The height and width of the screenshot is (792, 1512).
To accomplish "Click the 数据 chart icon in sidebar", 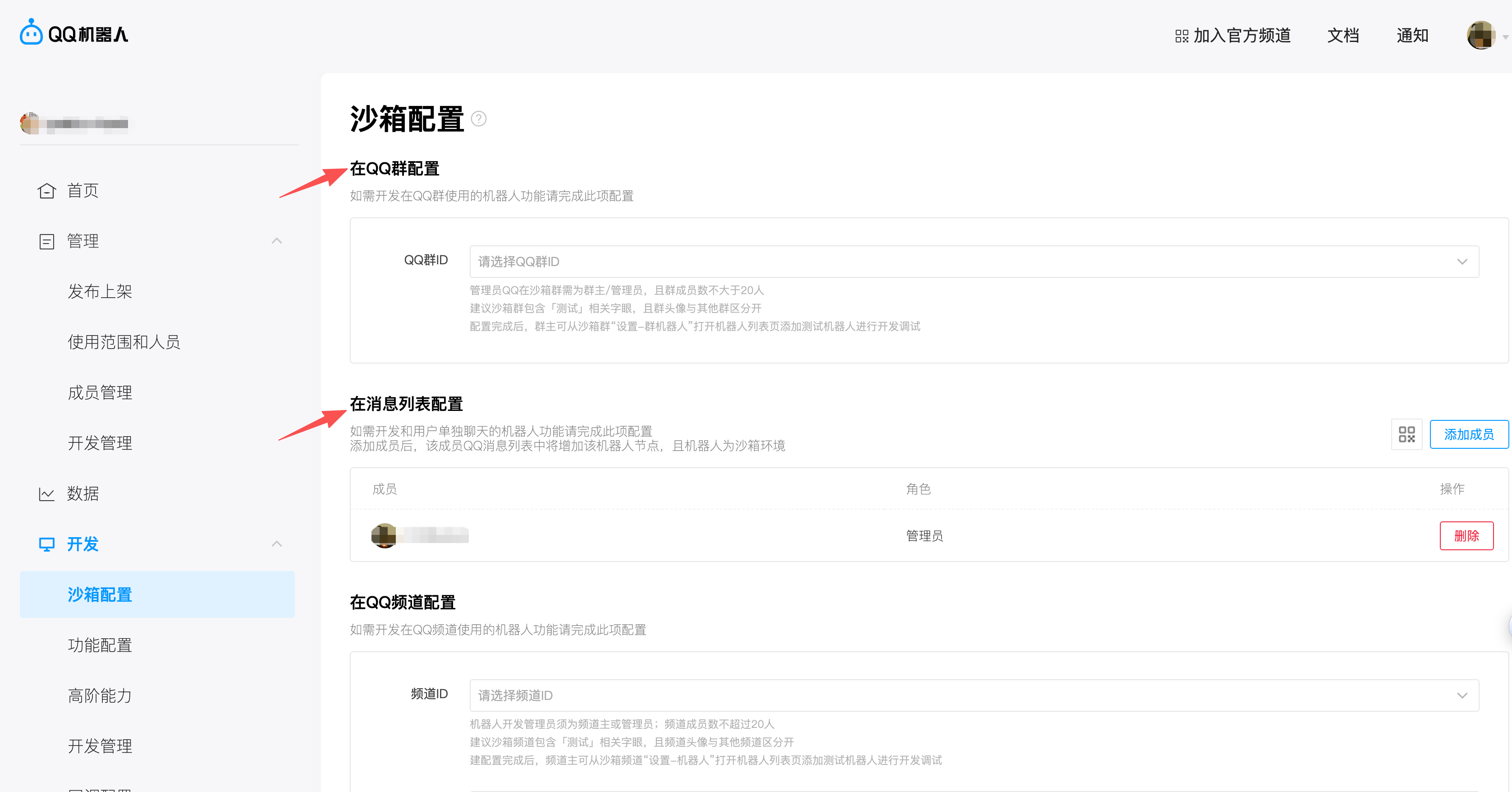I will [x=46, y=494].
